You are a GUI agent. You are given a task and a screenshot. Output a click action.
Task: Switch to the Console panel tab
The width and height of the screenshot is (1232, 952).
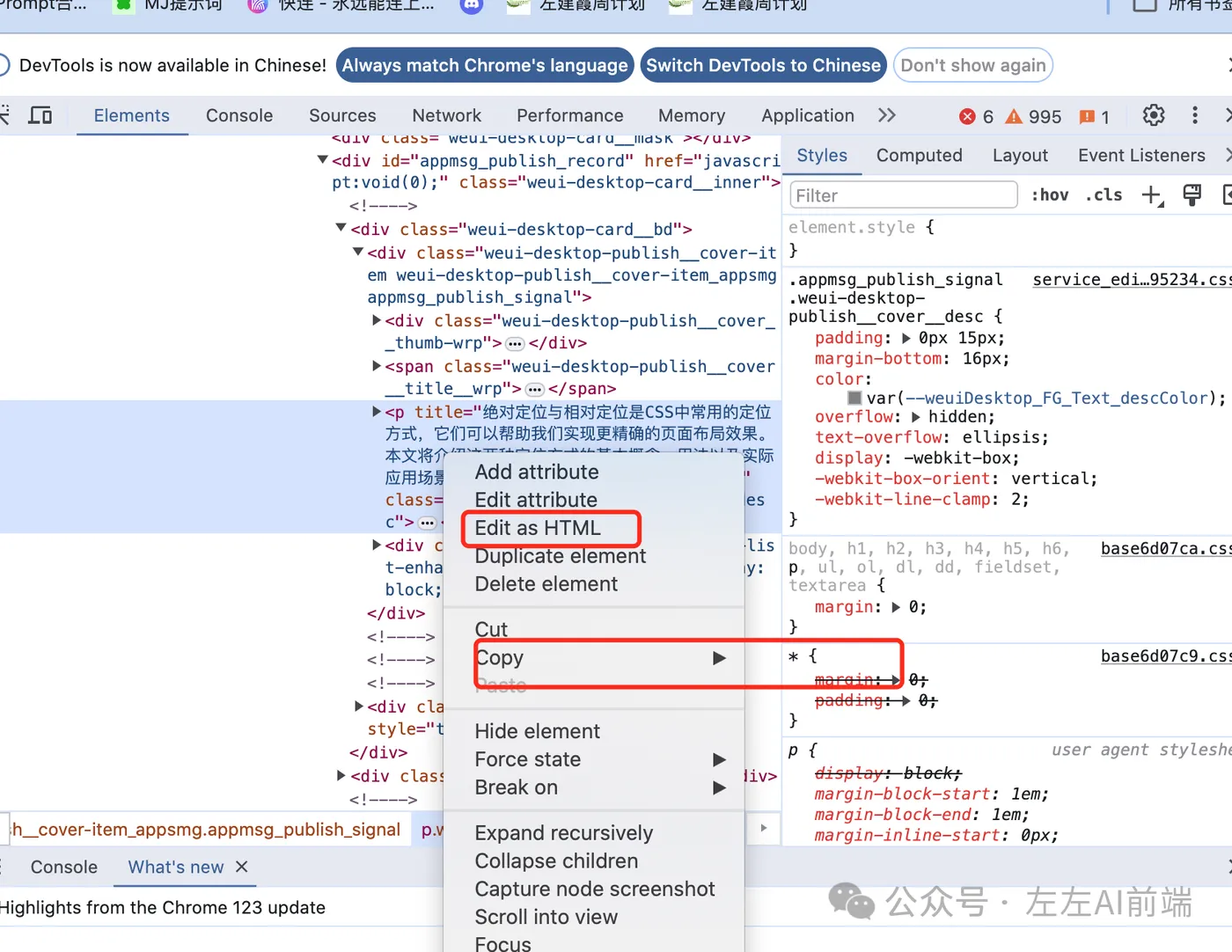[239, 115]
